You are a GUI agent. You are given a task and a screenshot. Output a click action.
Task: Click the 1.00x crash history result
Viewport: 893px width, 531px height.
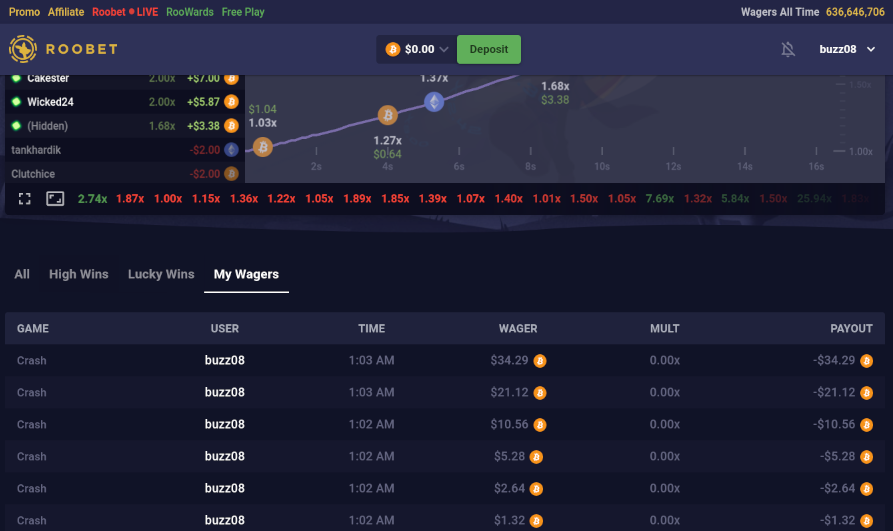168,199
